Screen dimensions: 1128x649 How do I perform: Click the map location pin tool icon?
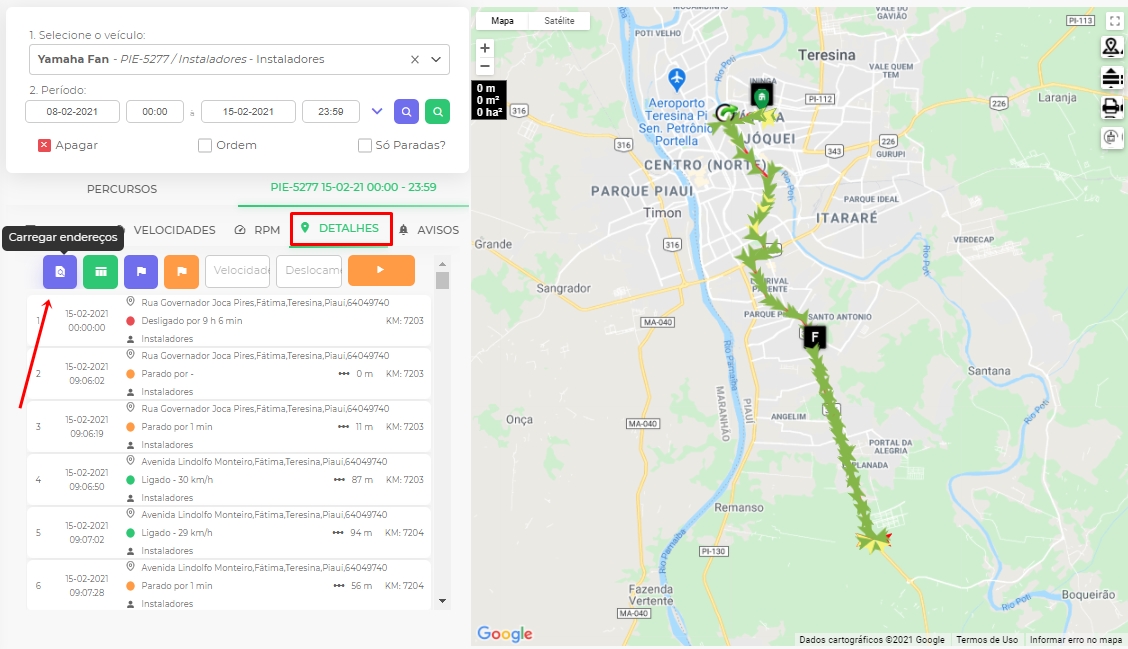point(1112,47)
